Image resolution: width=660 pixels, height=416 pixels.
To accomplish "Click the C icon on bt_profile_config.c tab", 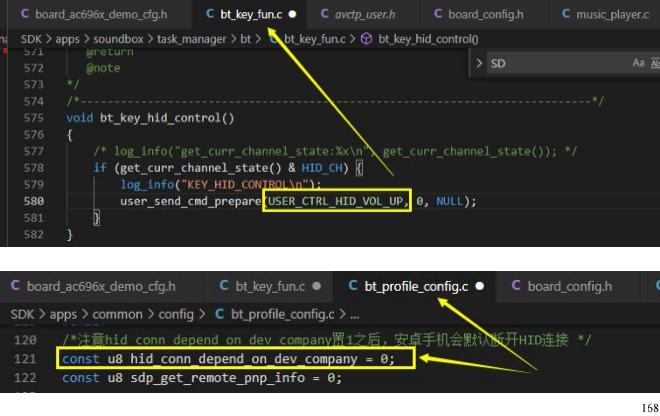I will coord(353,286).
